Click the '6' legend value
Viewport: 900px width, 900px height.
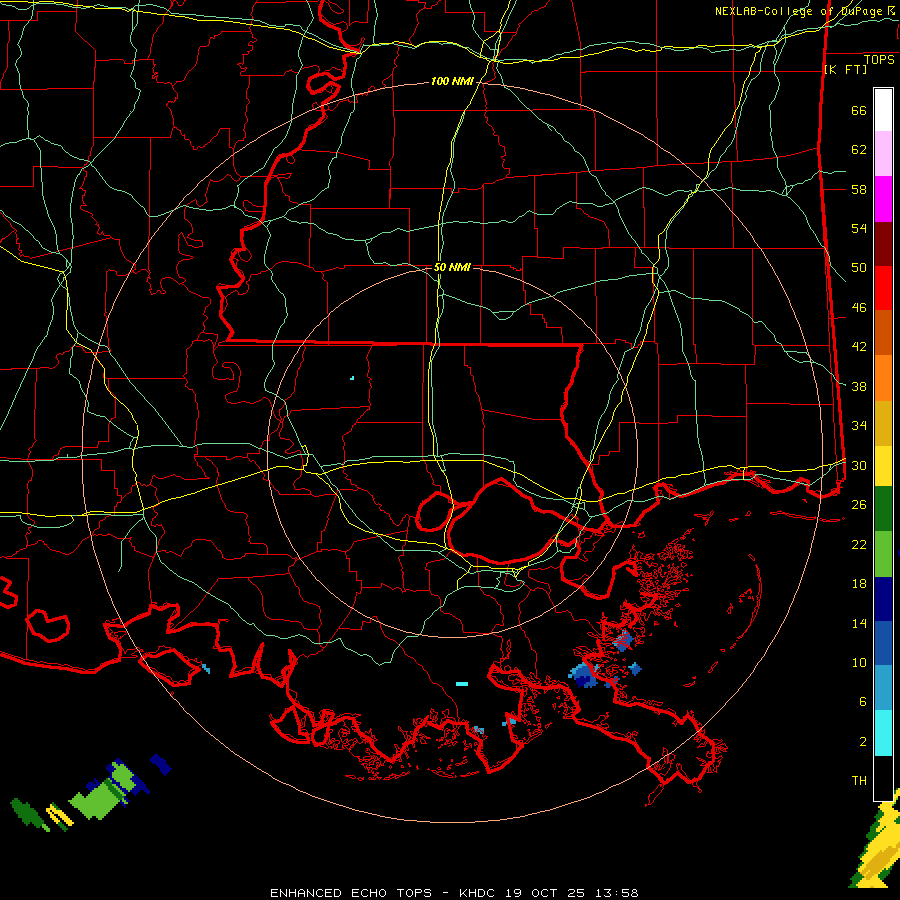(x=862, y=702)
